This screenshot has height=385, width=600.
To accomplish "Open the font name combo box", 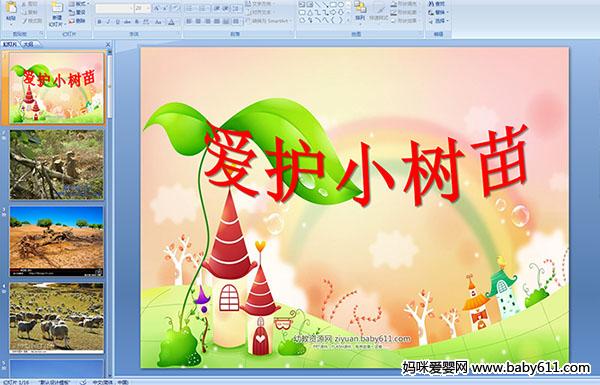I will [114, 8].
